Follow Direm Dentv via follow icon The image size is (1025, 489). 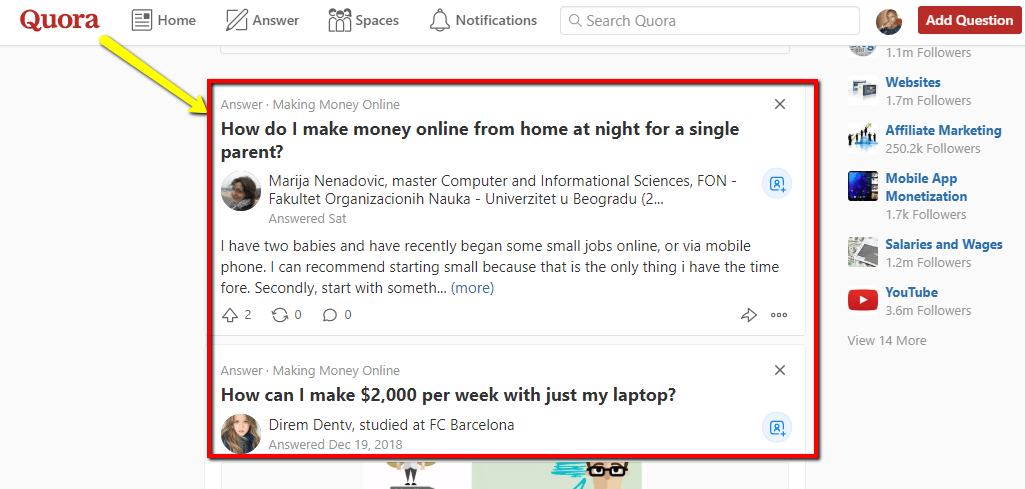click(x=777, y=428)
